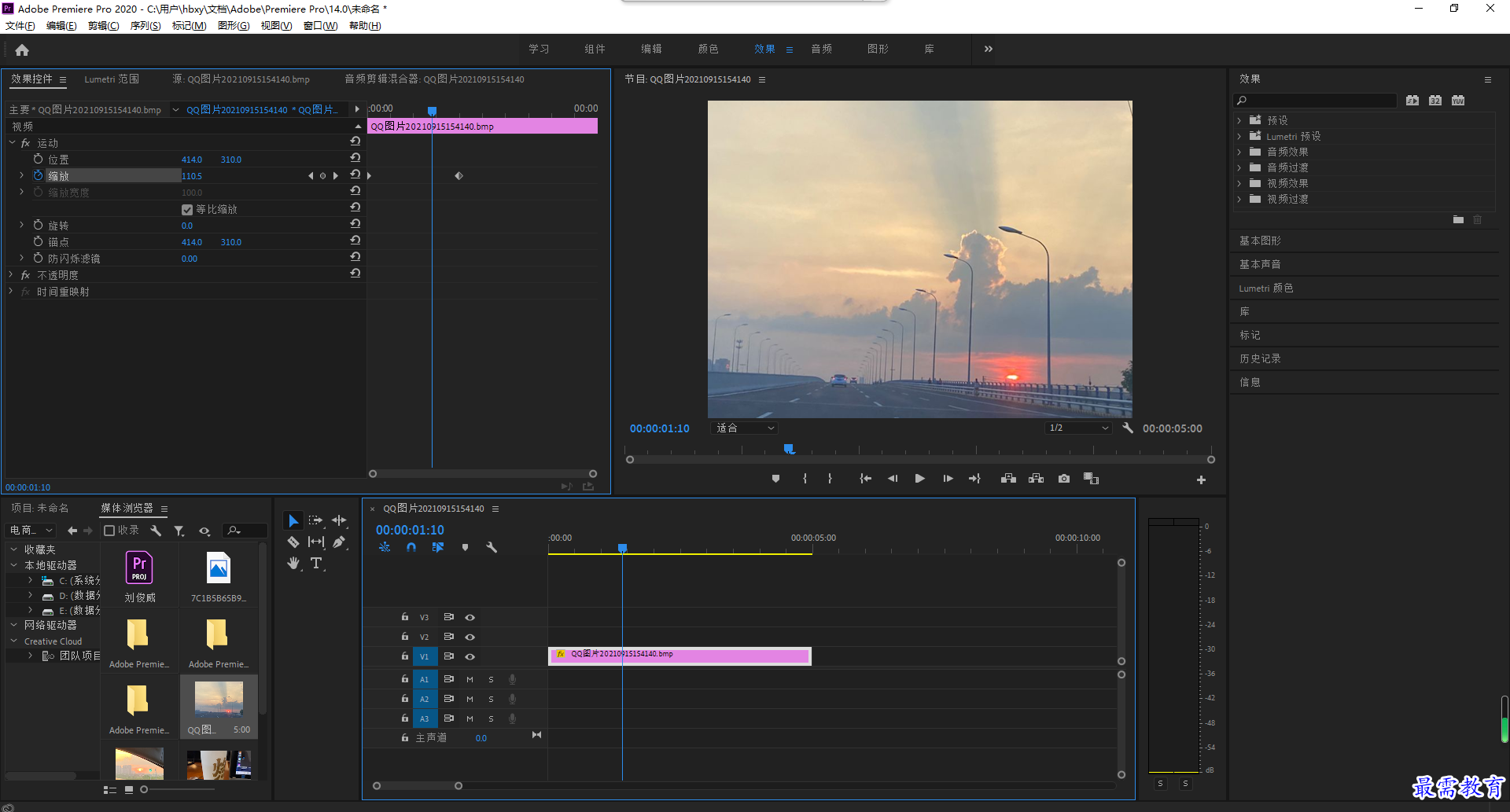Add or remove Scale keyframe
The image size is (1510, 812).
[x=322, y=176]
